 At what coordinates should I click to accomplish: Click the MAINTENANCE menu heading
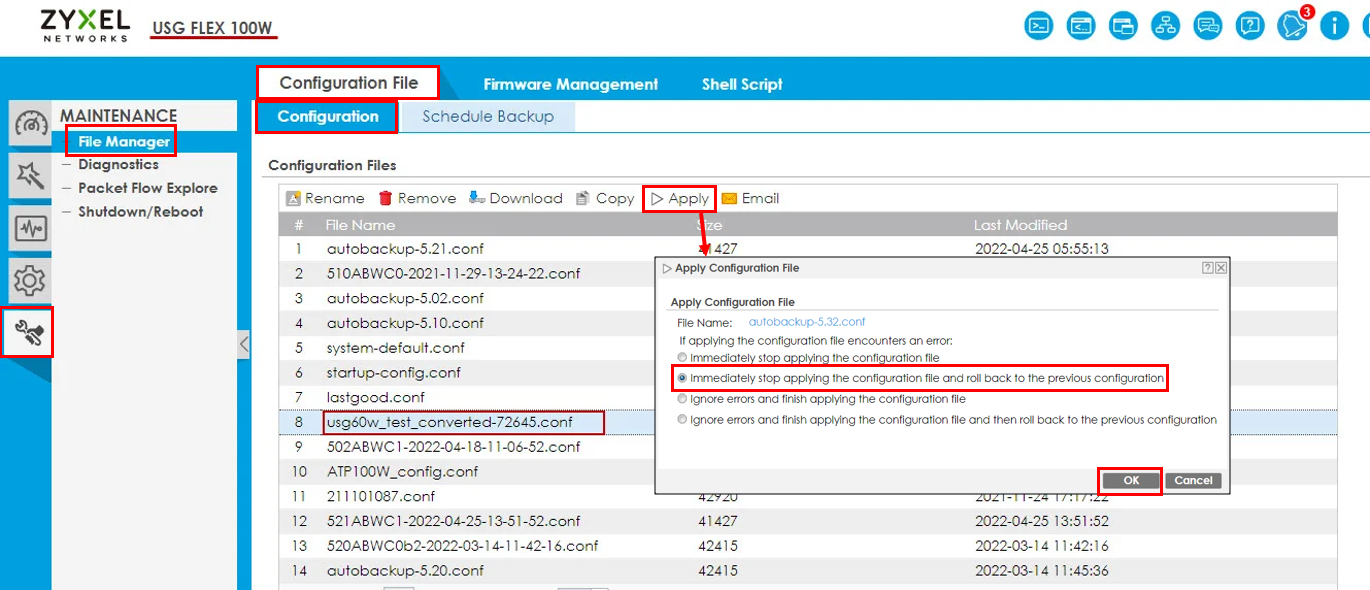[x=118, y=116]
